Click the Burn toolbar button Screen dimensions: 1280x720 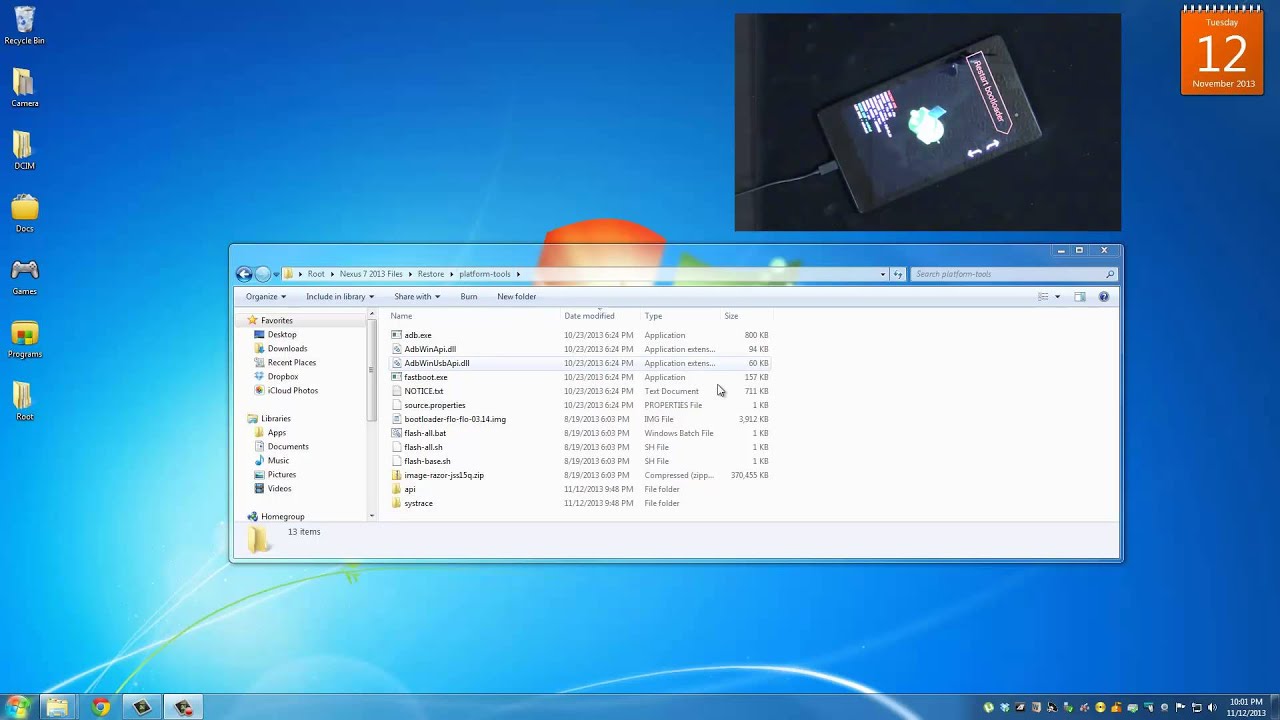[x=468, y=297]
